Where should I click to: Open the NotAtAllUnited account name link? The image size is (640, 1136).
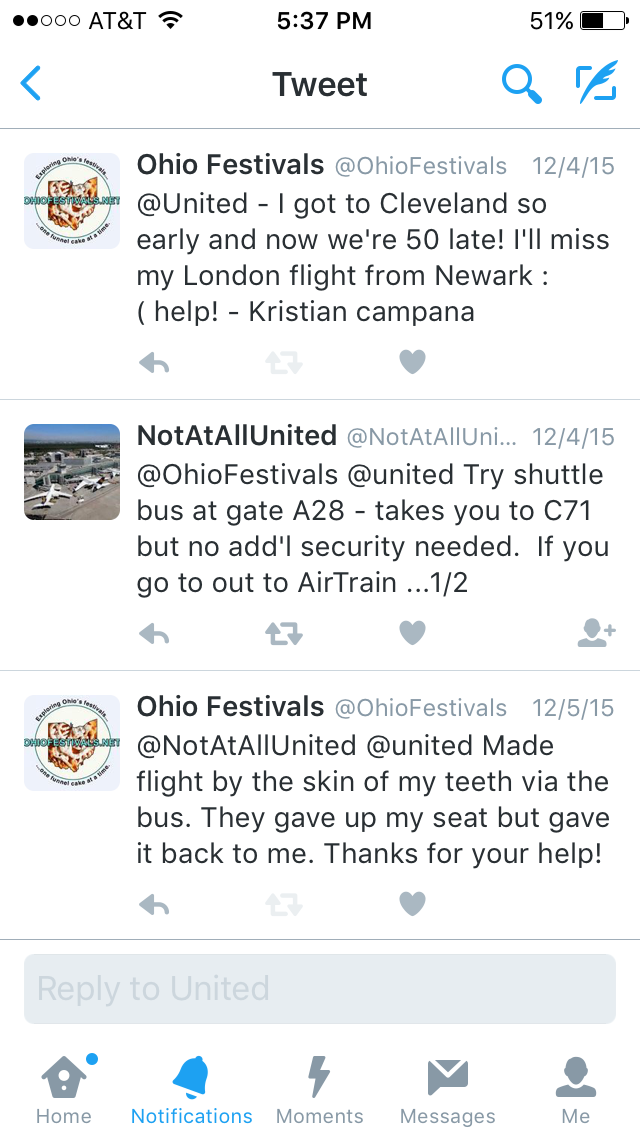click(x=236, y=436)
